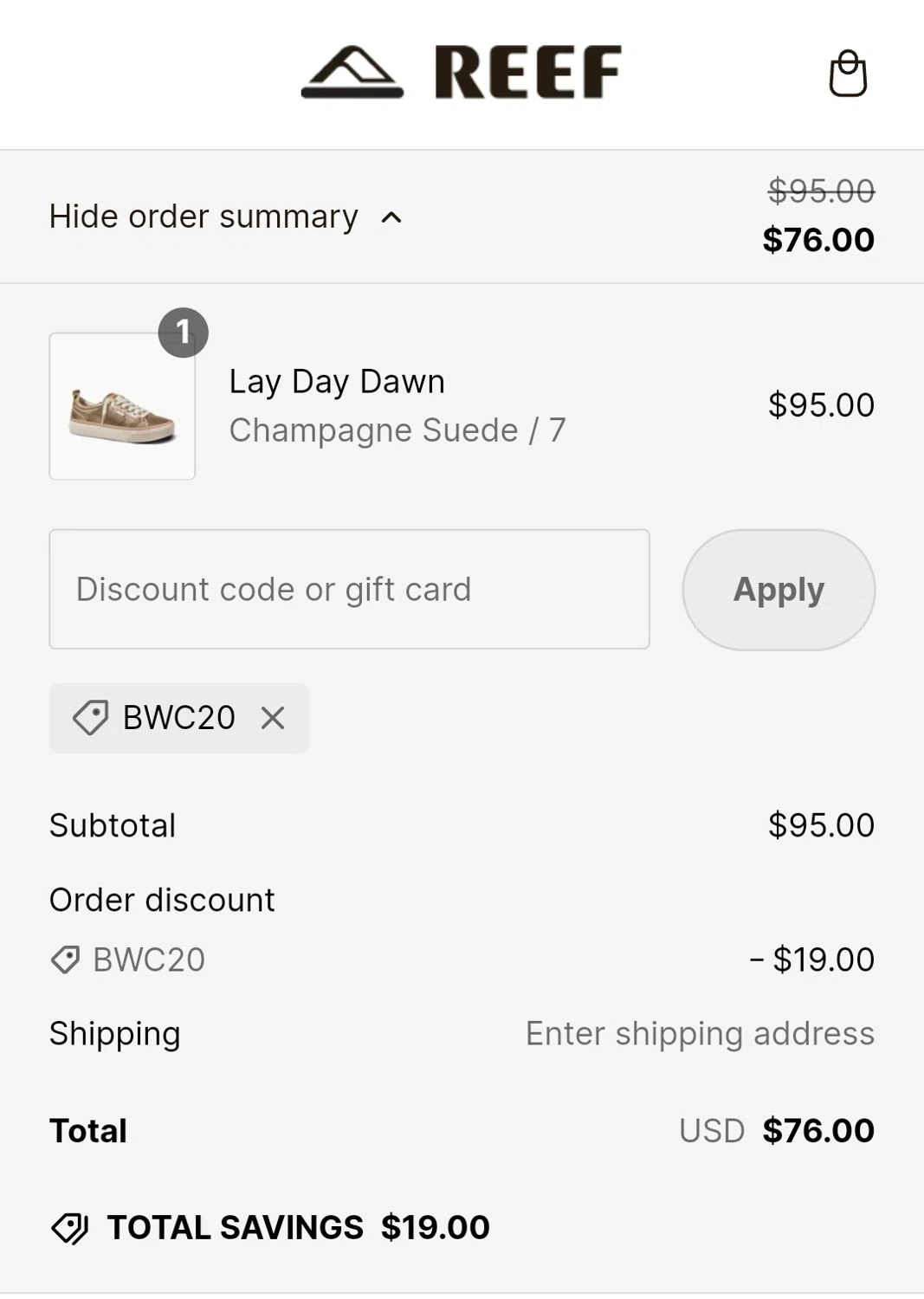This screenshot has width=924, height=1299.
Task: Click the REEF wordmark text
Action: coord(527,72)
